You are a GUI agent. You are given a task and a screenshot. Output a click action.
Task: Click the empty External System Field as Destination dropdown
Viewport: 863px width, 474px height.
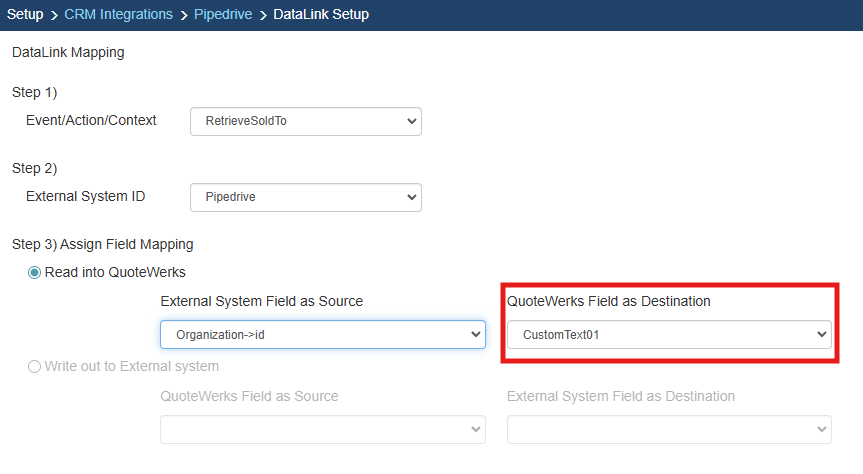[668, 429]
